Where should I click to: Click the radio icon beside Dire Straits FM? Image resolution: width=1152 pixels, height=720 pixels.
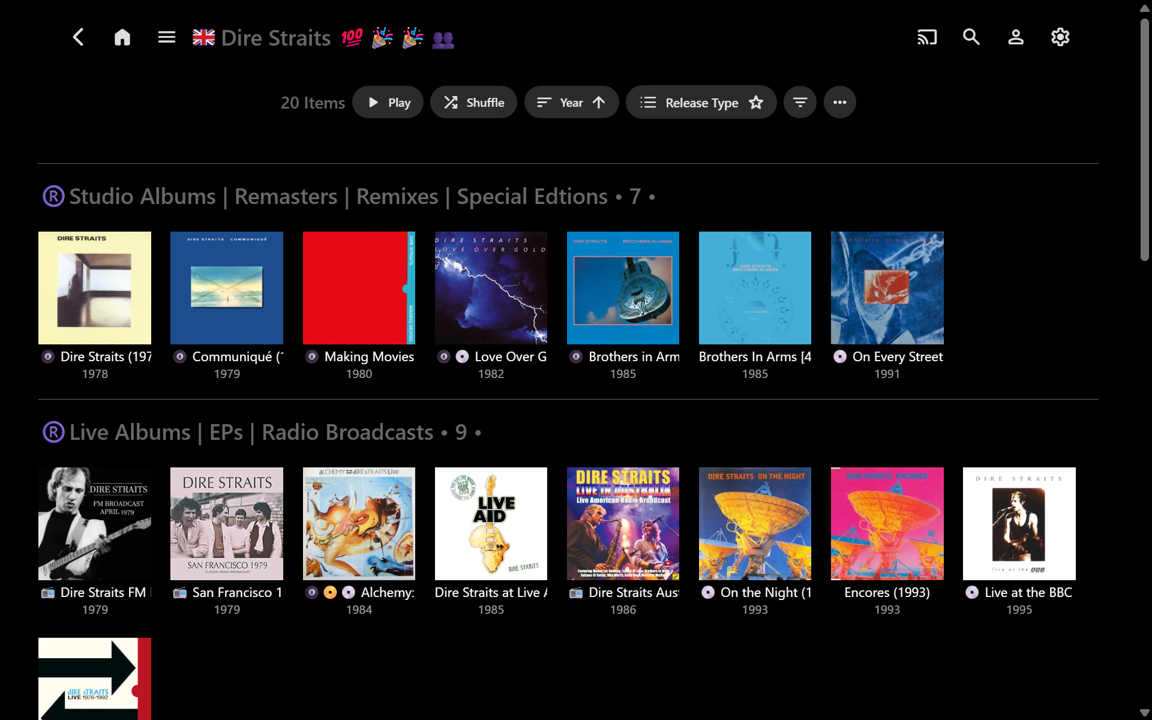tap(48, 593)
